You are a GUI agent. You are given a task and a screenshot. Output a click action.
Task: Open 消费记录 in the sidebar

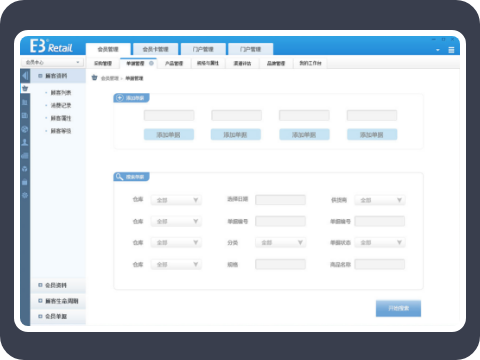click(x=61, y=105)
